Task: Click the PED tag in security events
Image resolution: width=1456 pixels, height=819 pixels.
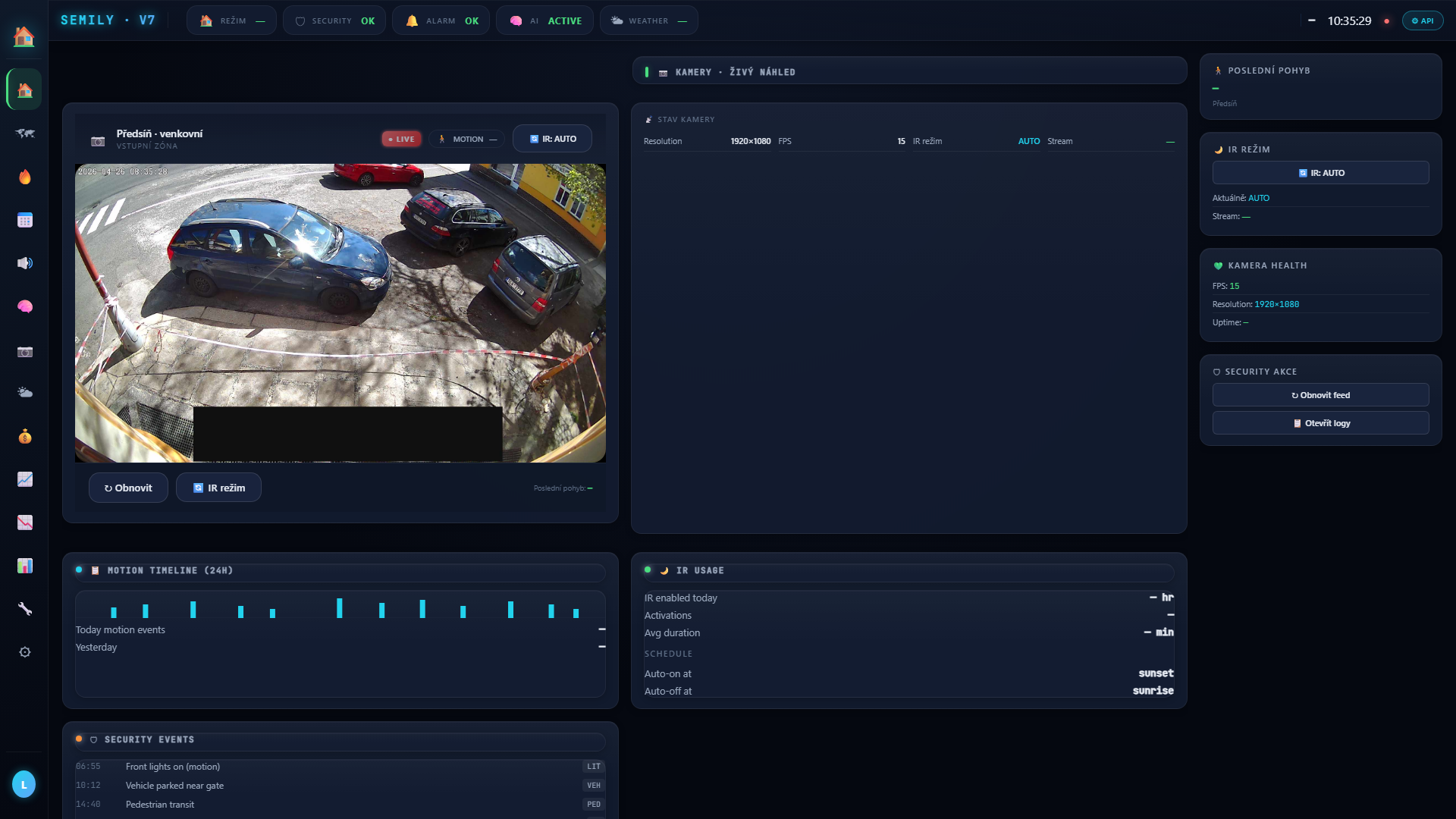Action: [594, 805]
